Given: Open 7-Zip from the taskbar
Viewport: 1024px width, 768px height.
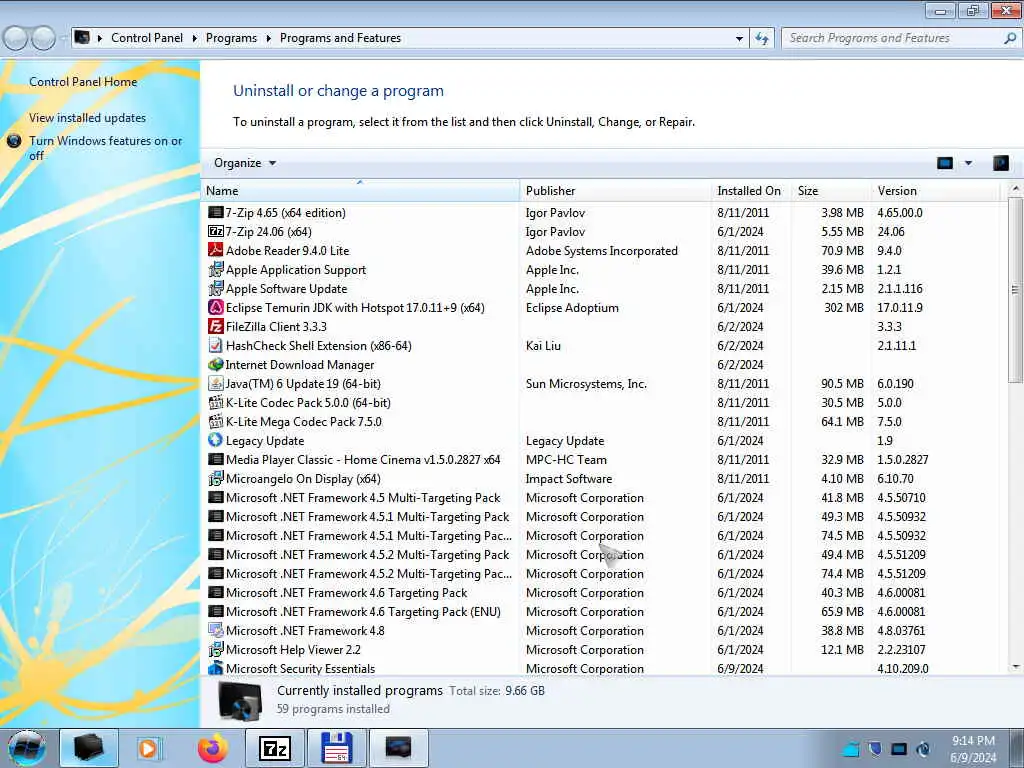Looking at the screenshot, I should point(274,748).
